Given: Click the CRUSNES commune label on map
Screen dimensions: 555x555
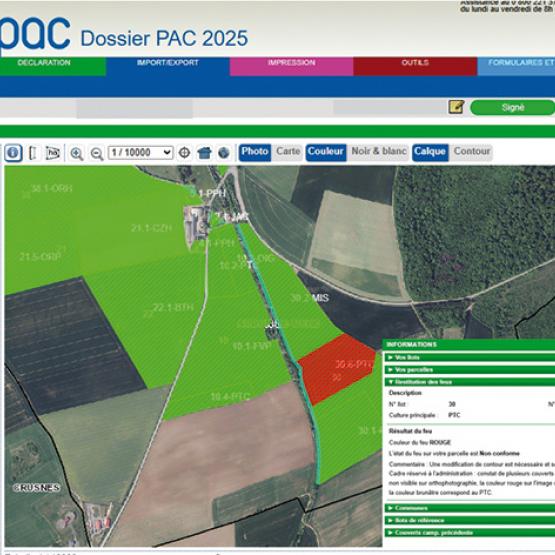Looking at the screenshot, I should (36, 488).
